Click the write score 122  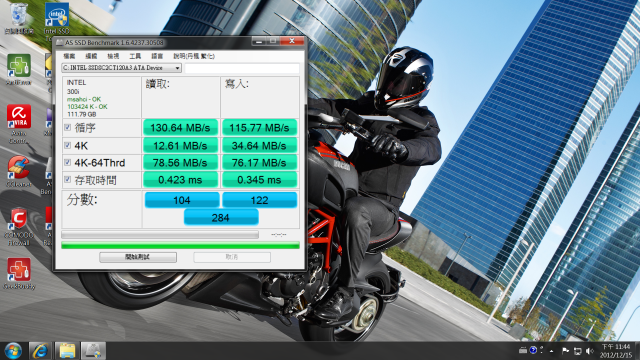tap(260, 200)
